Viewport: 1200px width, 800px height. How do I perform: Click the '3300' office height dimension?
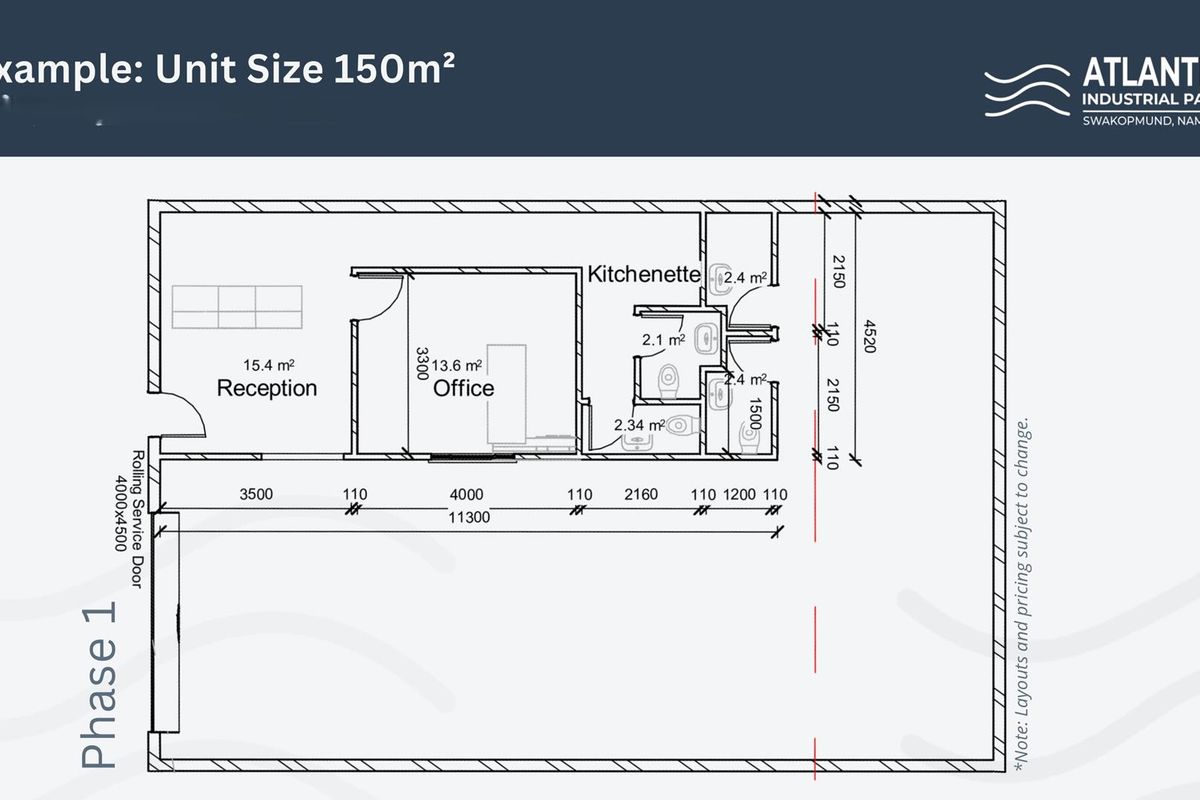tap(421, 363)
